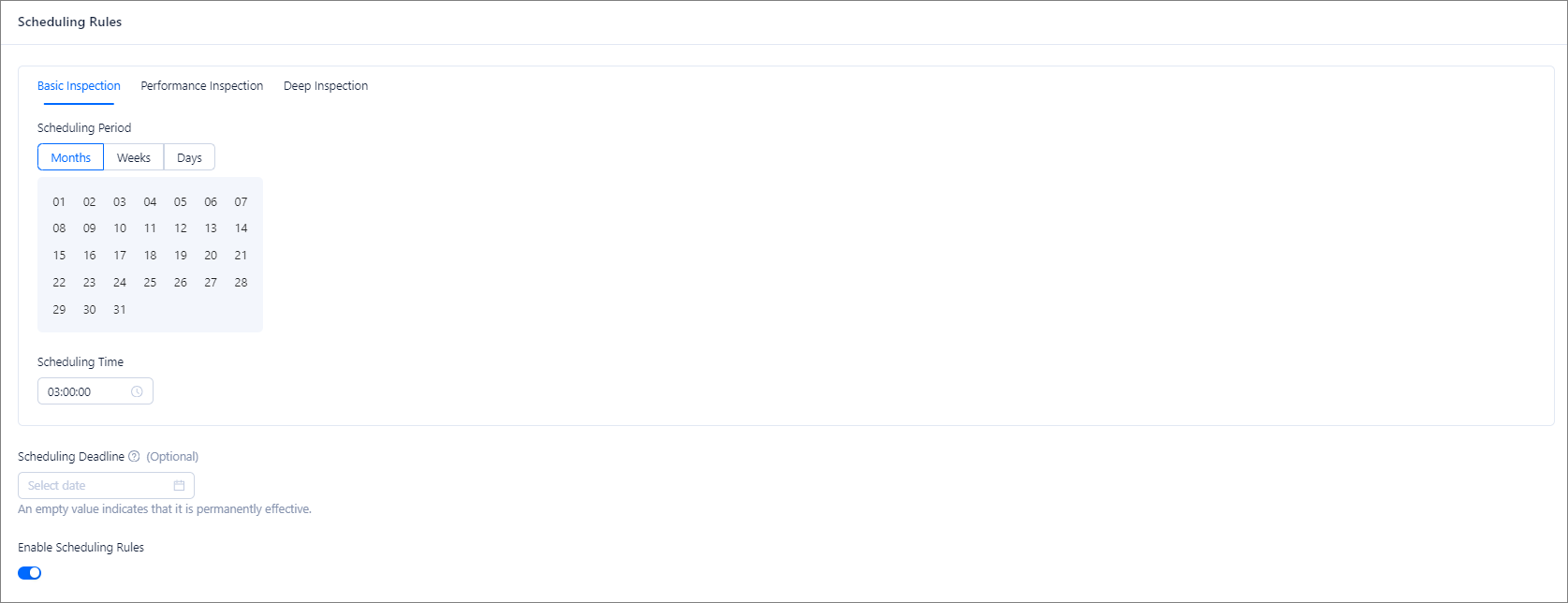Image resolution: width=1568 pixels, height=603 pixels.
Task: Switch to the Performance Inspection tab
Action: click(202, 86)
